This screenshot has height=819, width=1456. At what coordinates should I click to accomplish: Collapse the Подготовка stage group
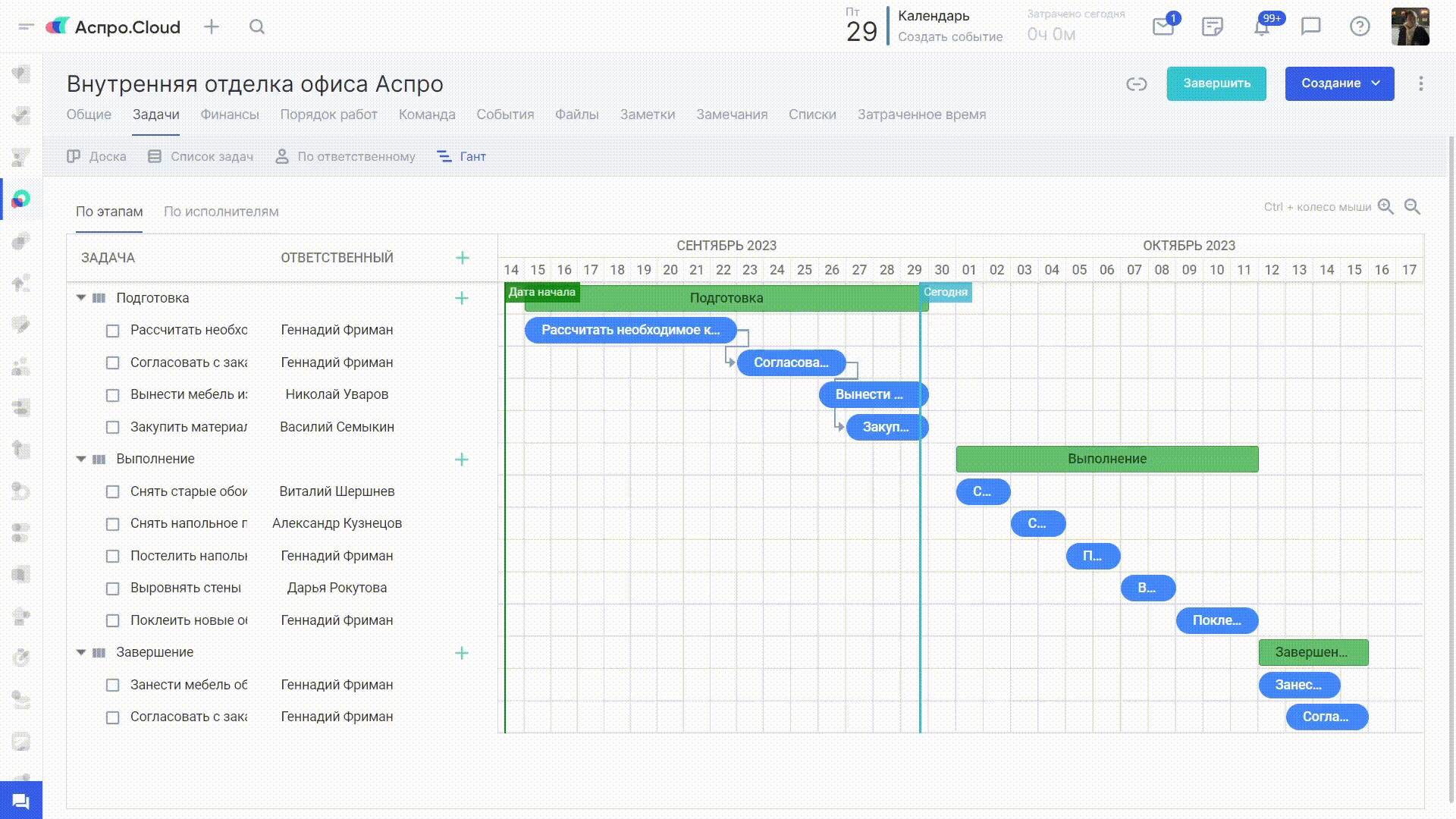coord(81,298)
